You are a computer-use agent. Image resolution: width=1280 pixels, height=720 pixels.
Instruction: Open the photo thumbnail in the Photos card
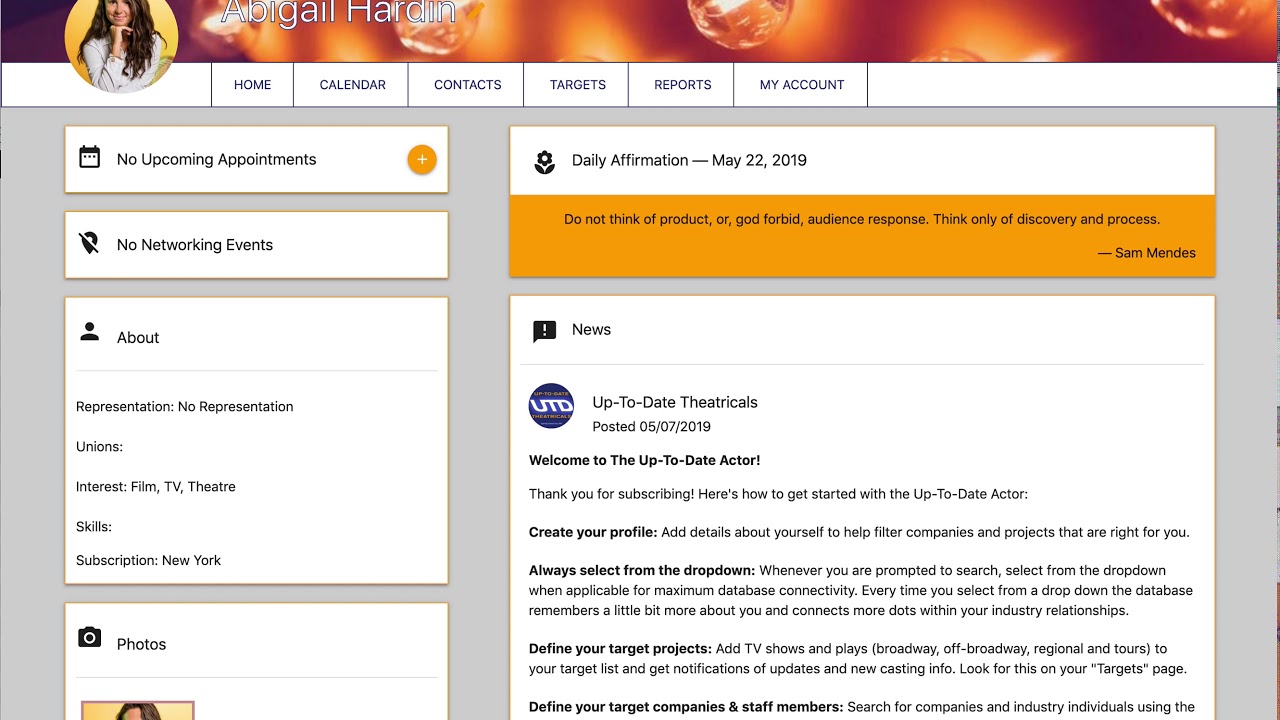click(x=138, y=711)
